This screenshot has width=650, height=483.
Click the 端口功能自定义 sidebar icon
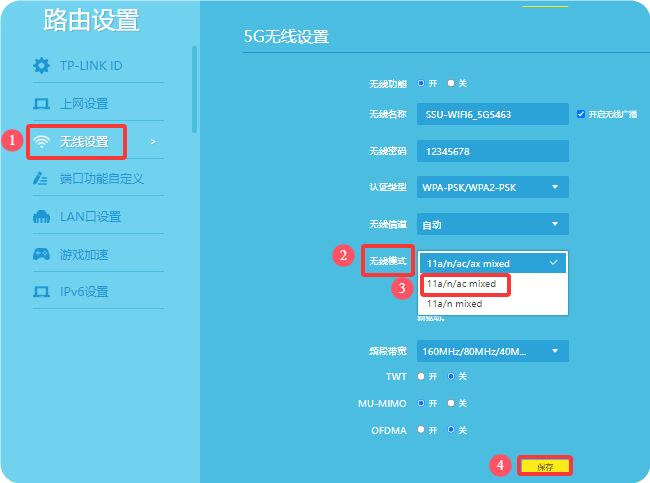pyautogui.click(x=41, y=179)
